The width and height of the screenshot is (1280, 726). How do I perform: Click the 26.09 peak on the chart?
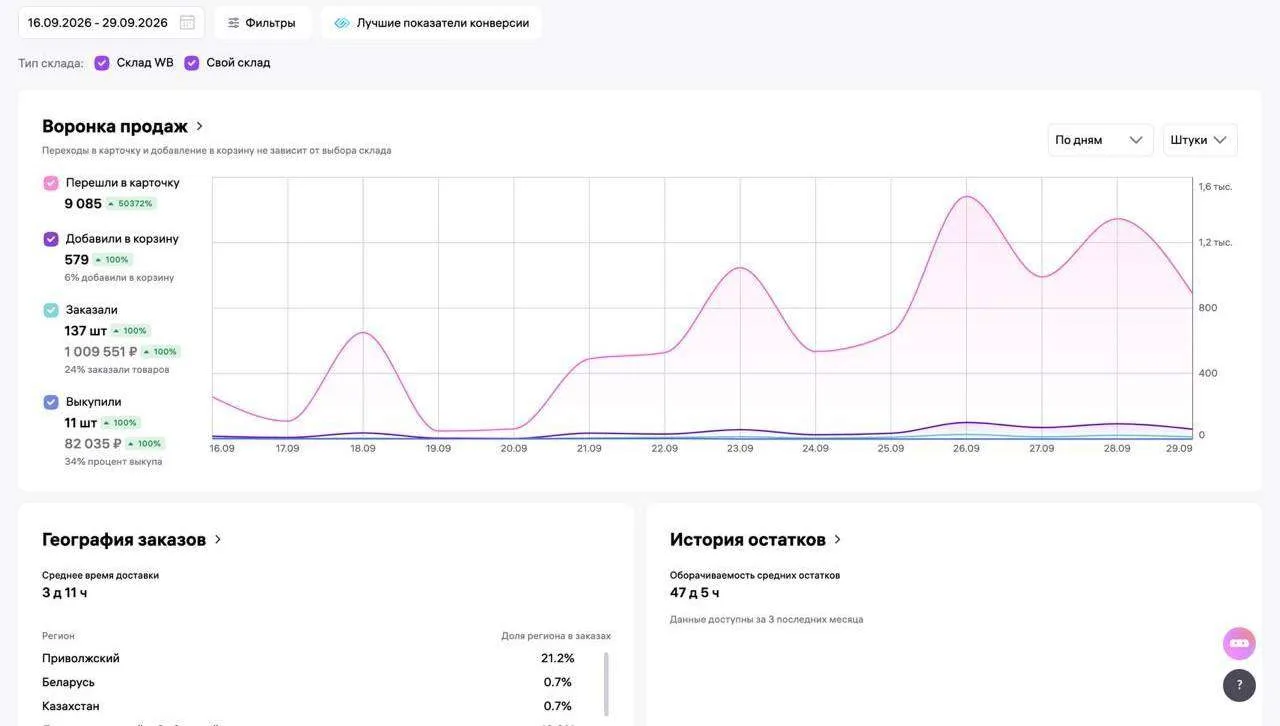(x=967, y=197)
